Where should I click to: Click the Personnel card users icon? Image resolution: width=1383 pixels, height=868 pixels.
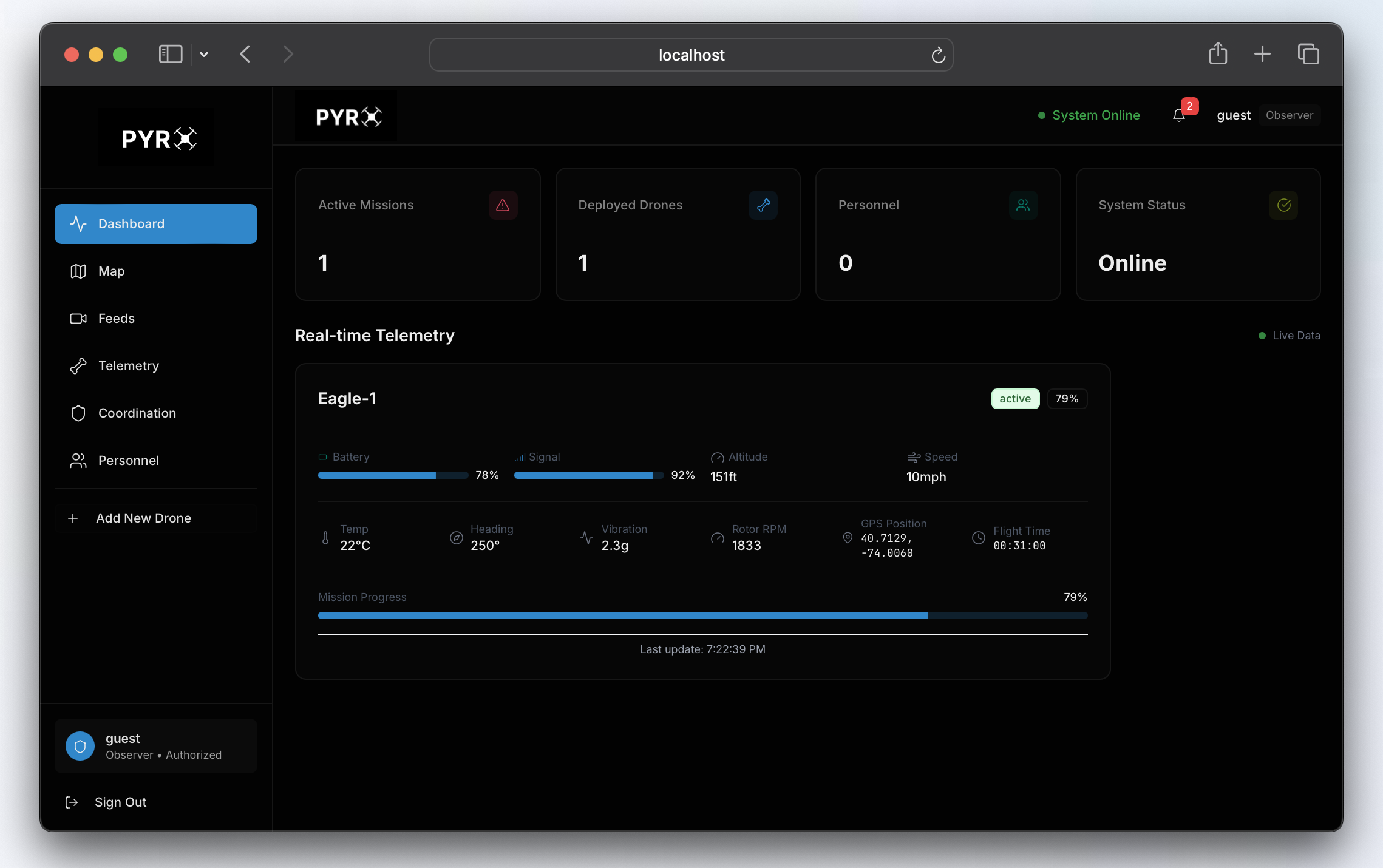pyautogui.click(x=1023, y=205)
